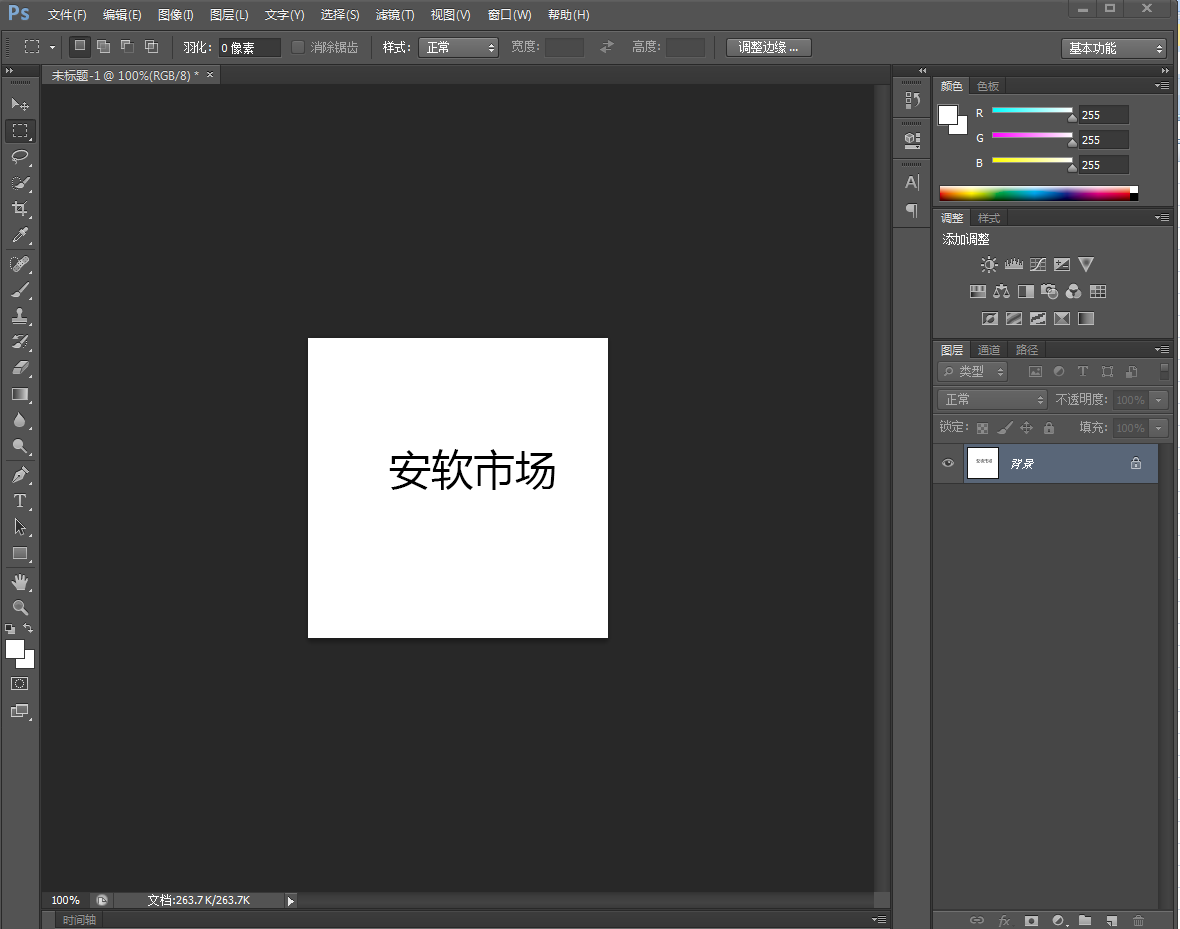
Task: Select the Crop tool
Action: coord(20,209)
